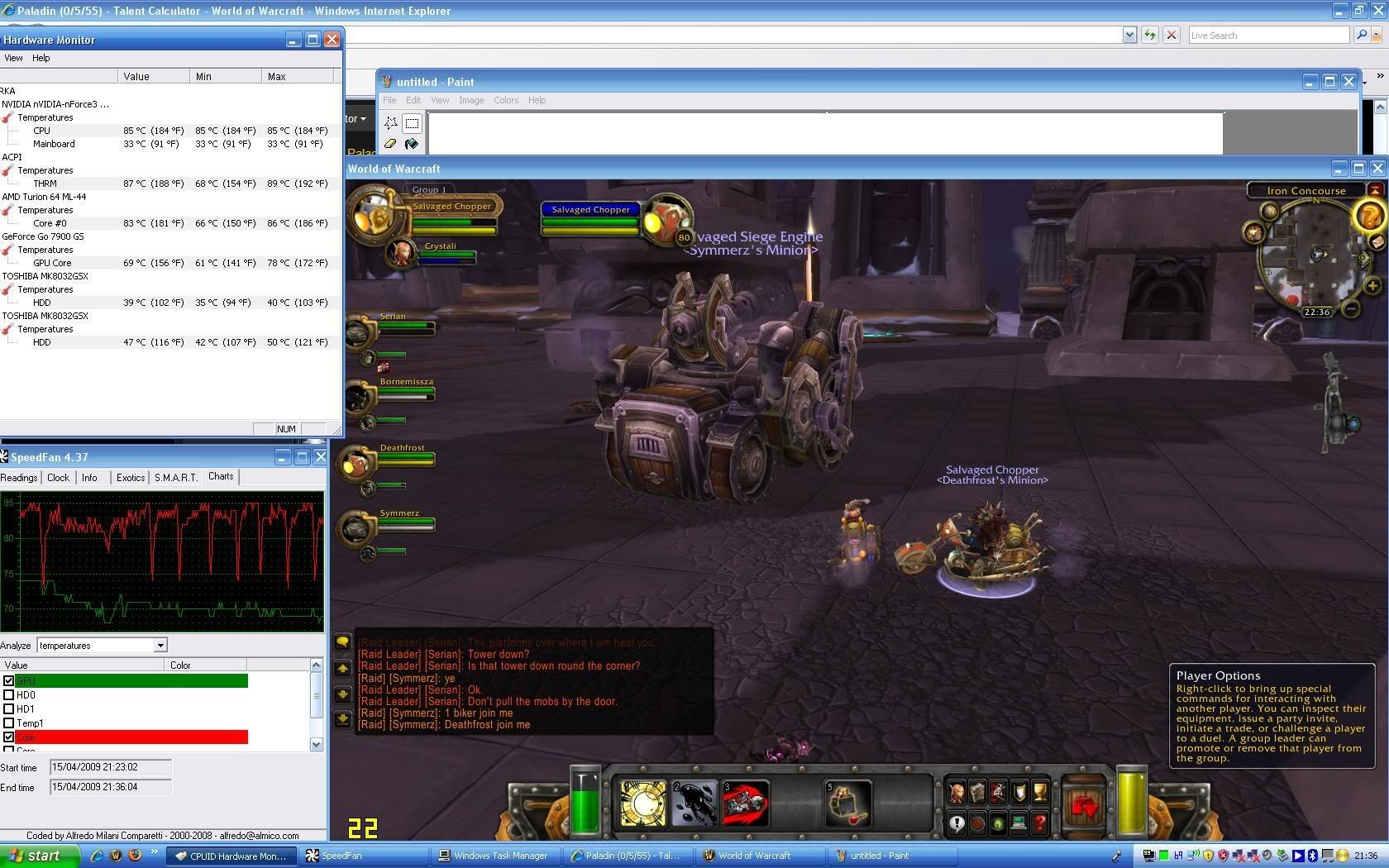This screenshot has width=1389, height=868.
Task: Switch to Windows Task Manager in the taskbar
Action: click(x=494, y=856)
